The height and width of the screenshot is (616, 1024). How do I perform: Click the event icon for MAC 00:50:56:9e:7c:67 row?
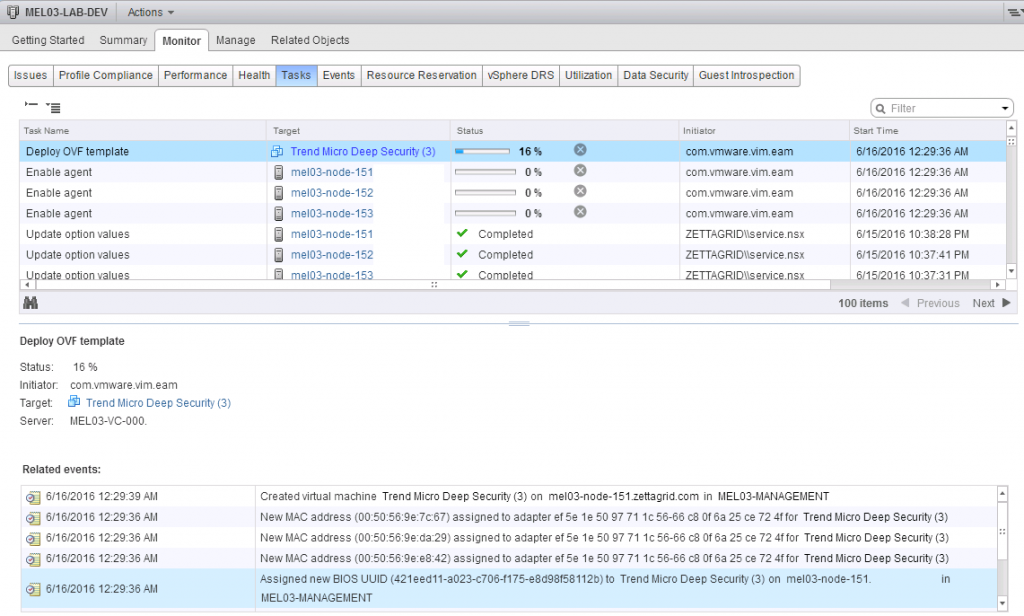tap(33, 519)
